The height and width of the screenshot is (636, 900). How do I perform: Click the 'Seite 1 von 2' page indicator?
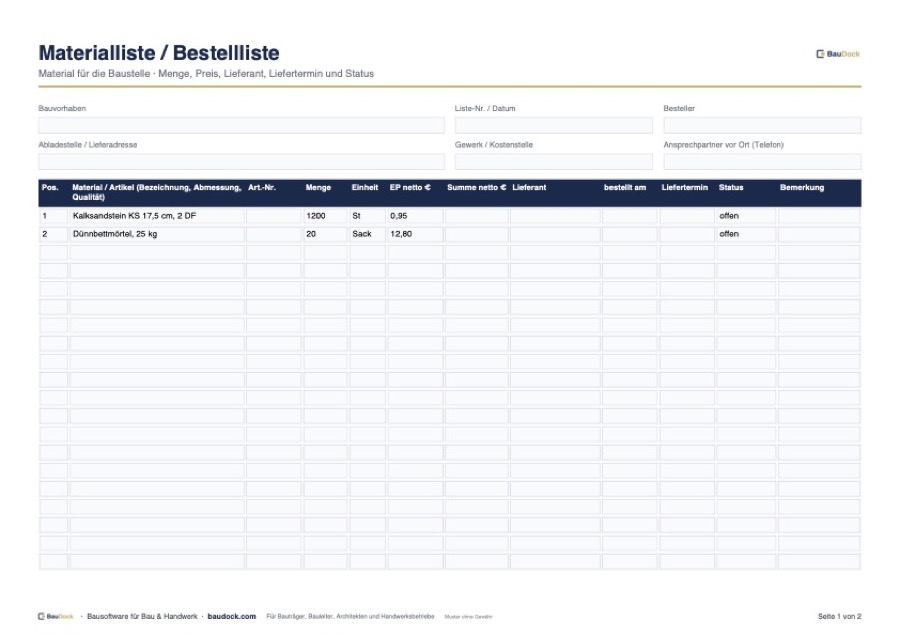tap(839, 616)
